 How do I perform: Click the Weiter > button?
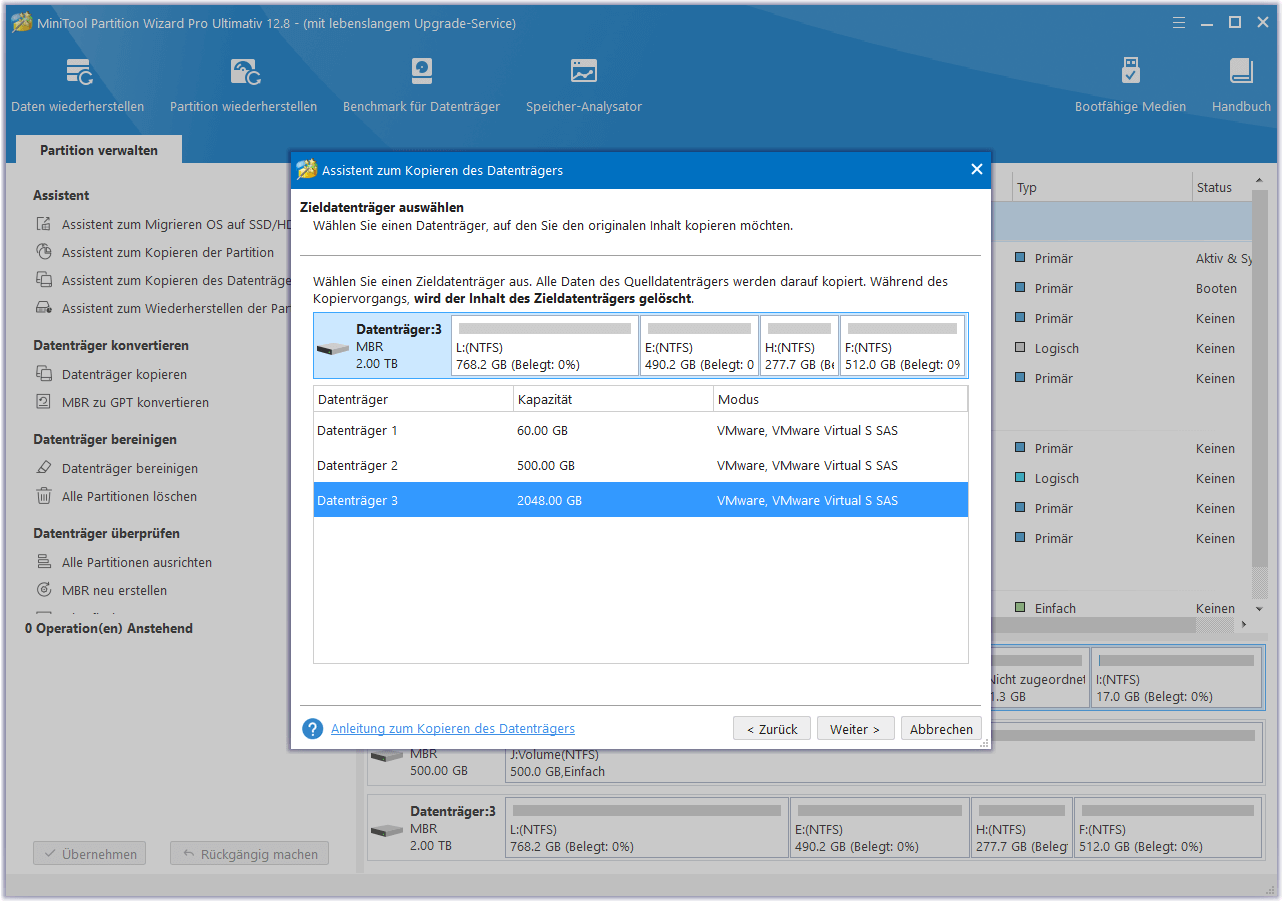tap(855, 729)
